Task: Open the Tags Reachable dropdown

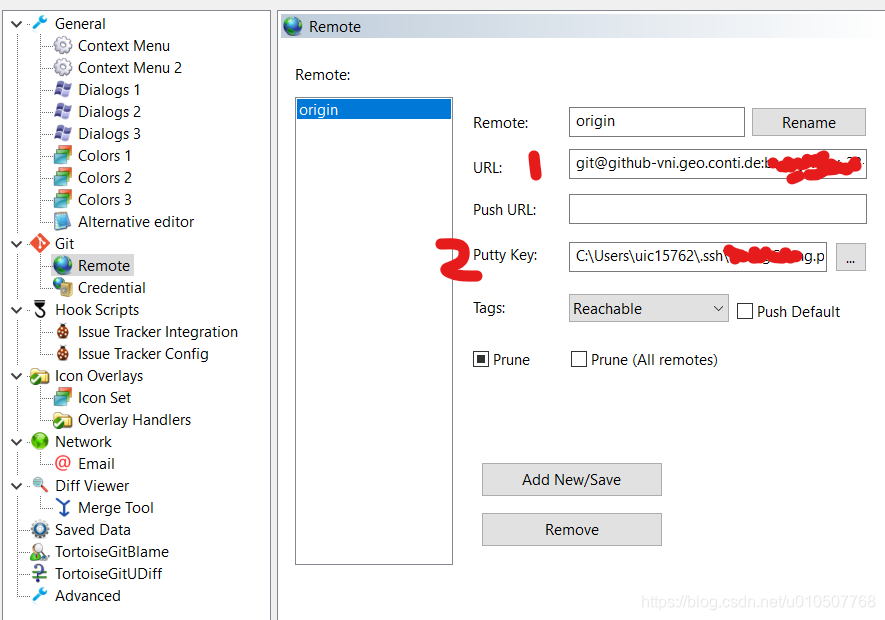Action: click(649, 308)
